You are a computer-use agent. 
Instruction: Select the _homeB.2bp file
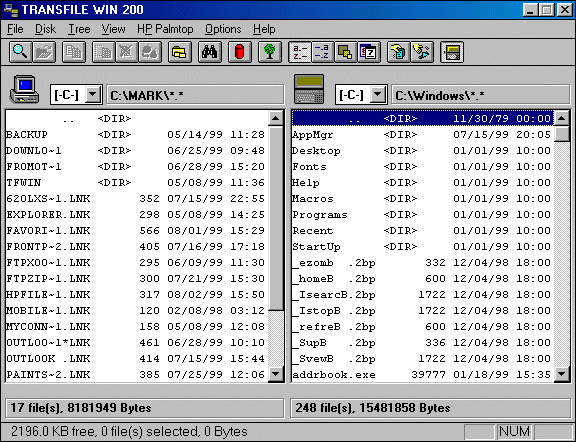423,279
